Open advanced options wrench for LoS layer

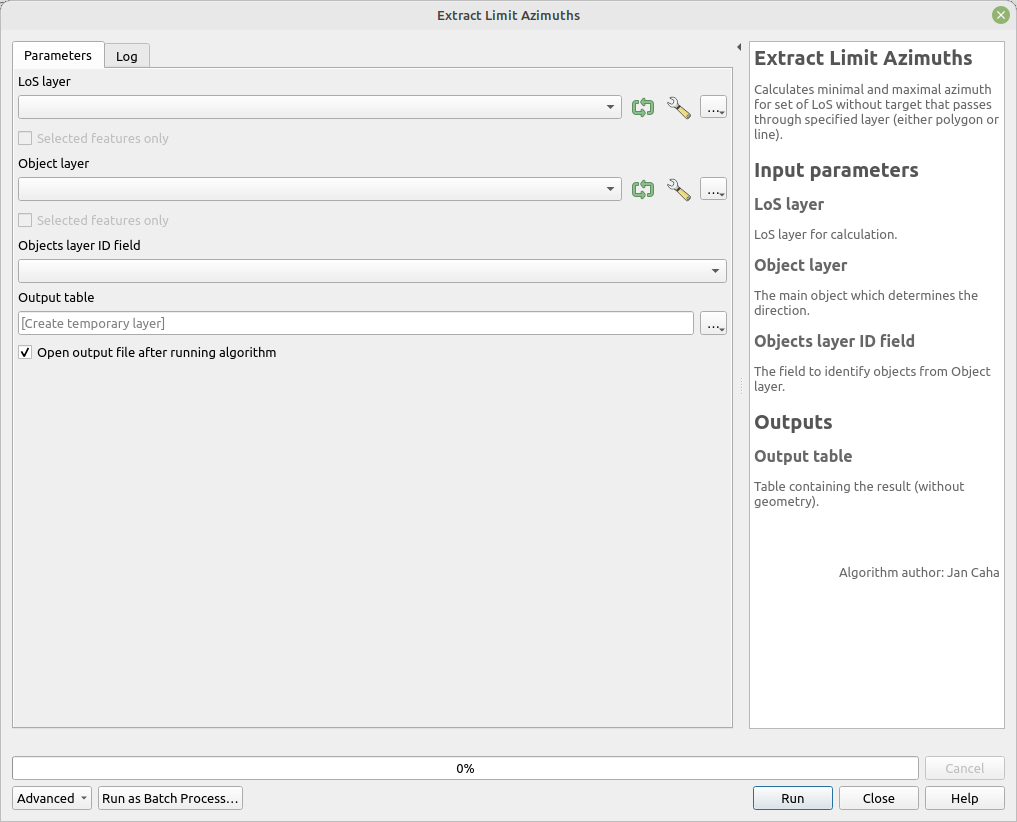[679, 107]
